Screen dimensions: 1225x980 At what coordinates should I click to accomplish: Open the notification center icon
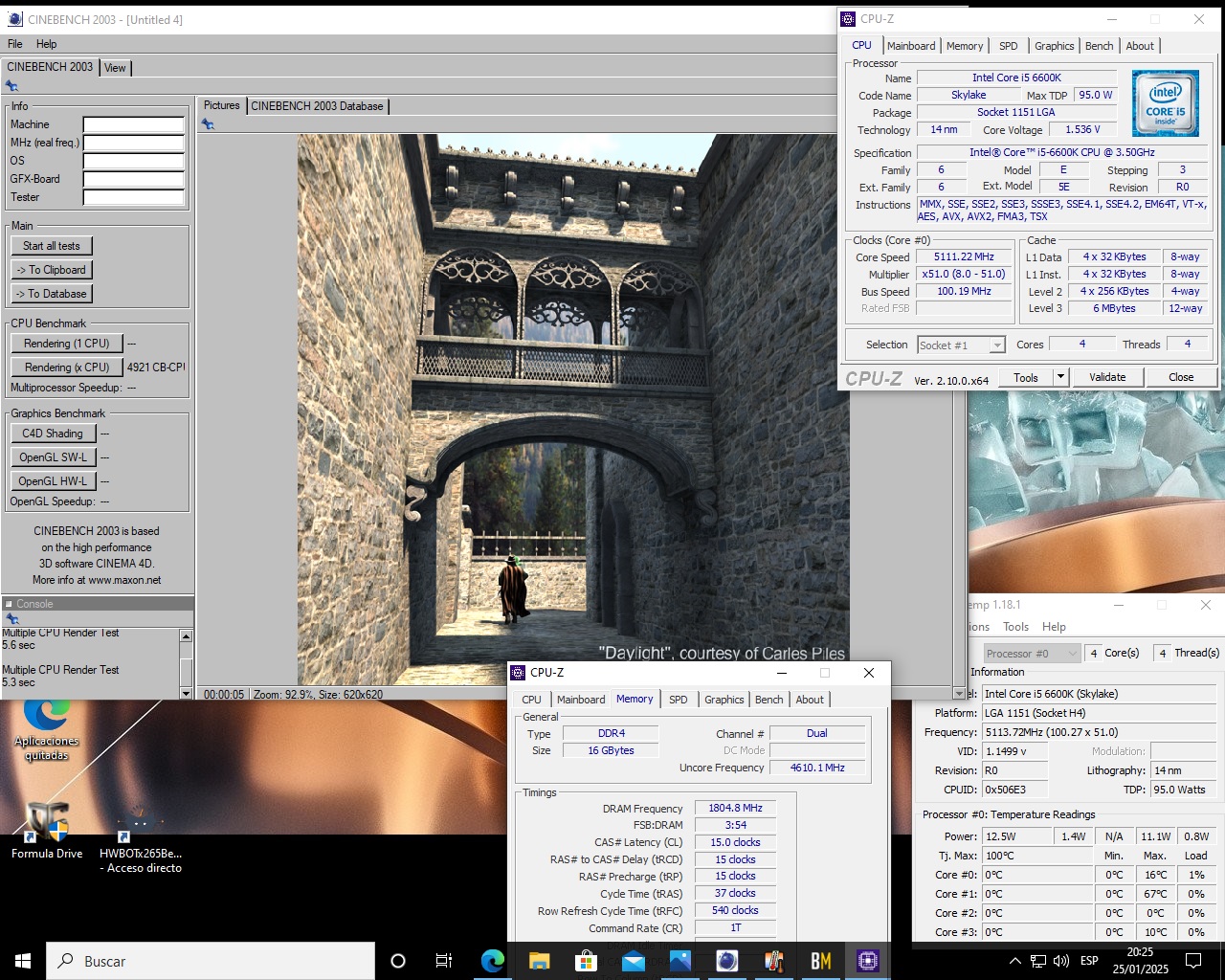tap(1193, 961)
